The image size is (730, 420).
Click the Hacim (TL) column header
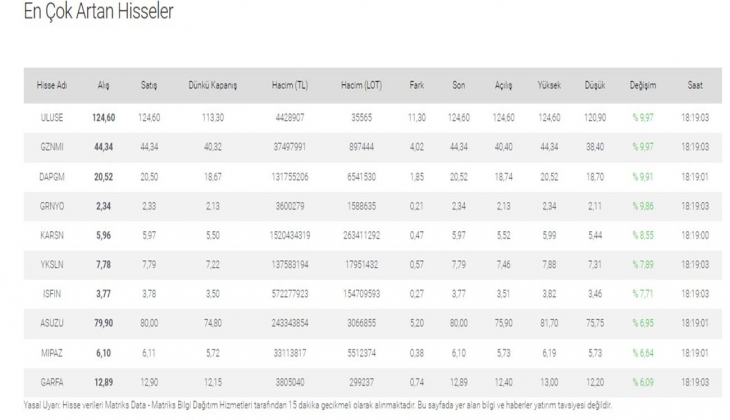(289, 86)
